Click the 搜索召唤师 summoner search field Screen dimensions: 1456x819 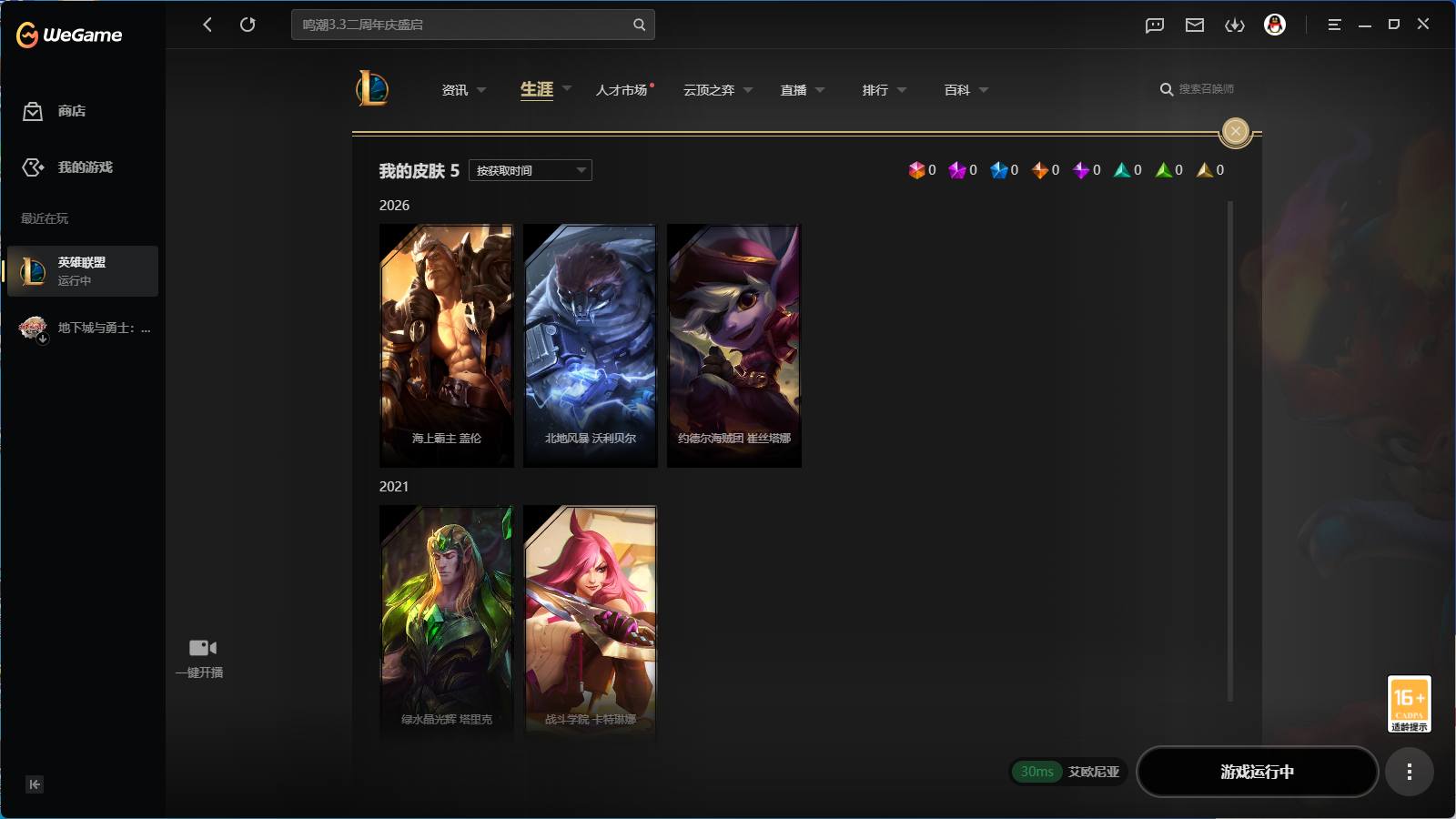(x=1207, y=89)
